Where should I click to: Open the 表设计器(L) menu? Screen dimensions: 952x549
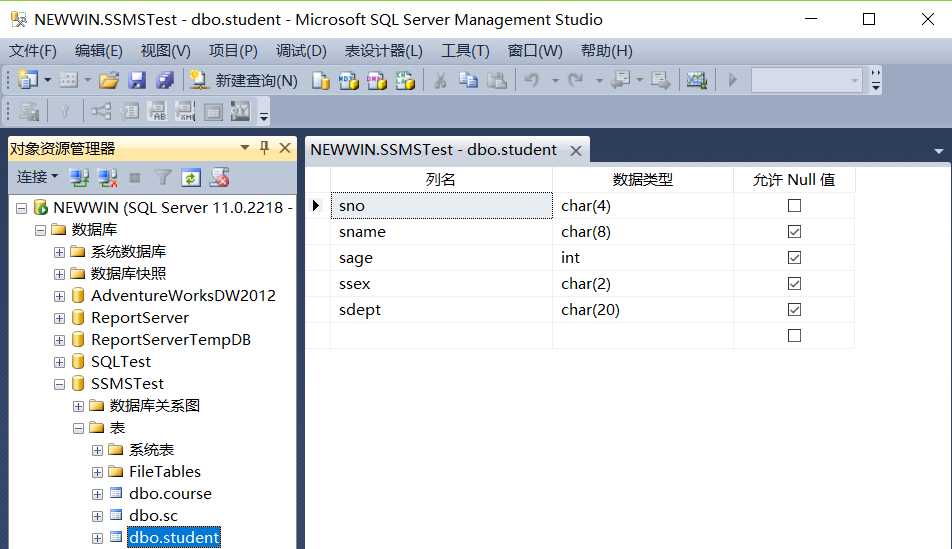pos(383,51)
